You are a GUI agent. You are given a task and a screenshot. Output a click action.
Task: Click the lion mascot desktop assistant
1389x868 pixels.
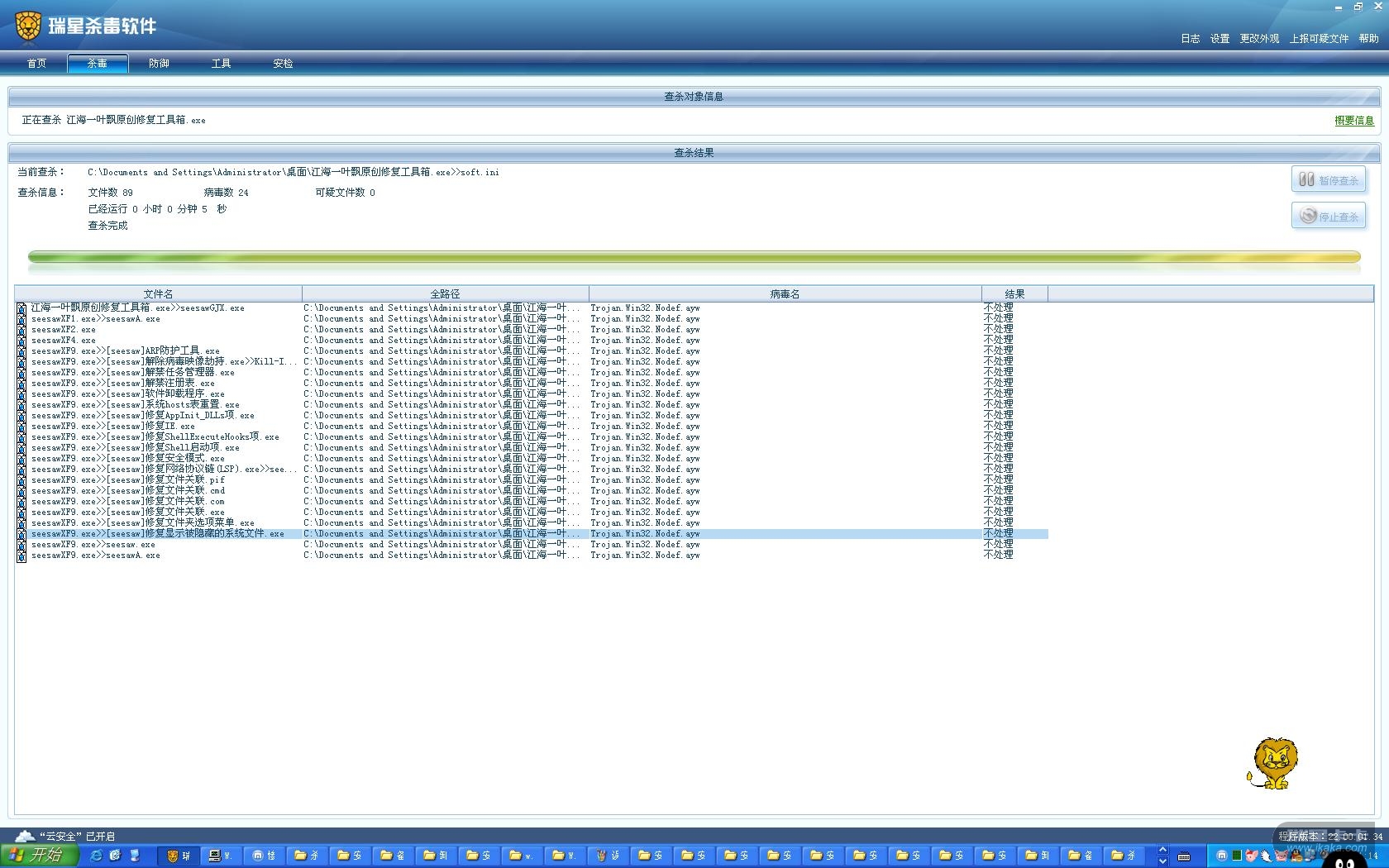click(1272, 763)
